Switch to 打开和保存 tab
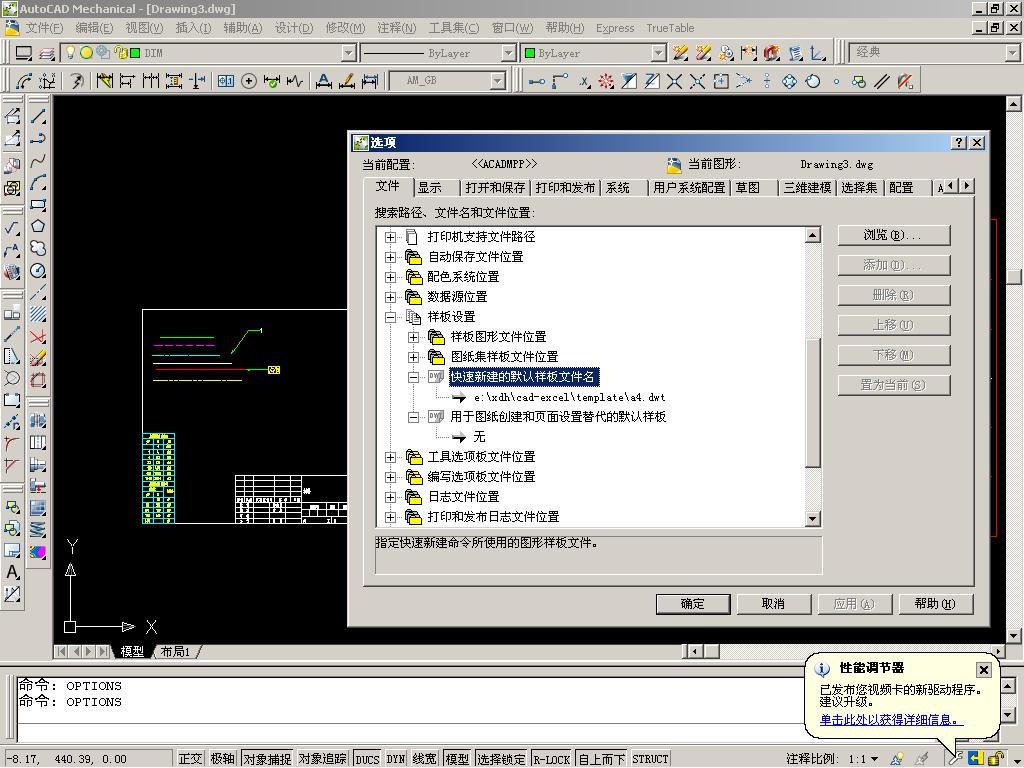The image size is (1024, 768). coord(495,188)
